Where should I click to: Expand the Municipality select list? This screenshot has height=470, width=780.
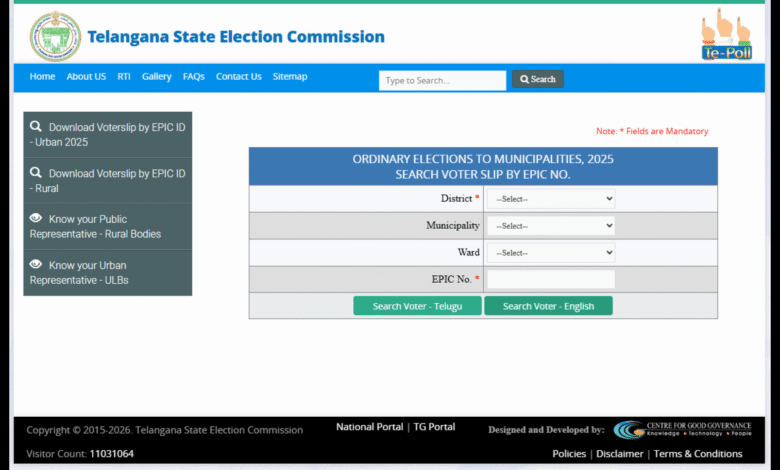click(550, 226)
